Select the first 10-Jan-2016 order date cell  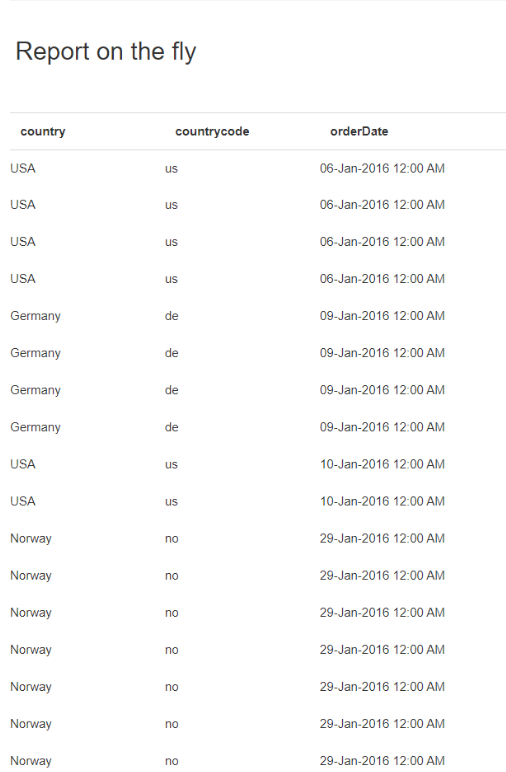click(x=382, y=464)
